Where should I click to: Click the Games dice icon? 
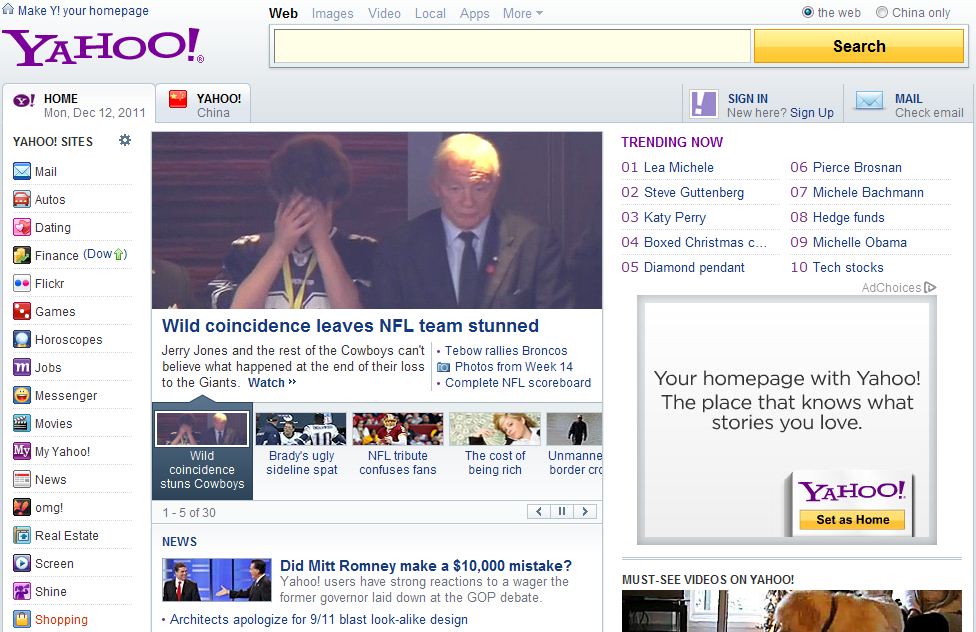tap(22, 311)
